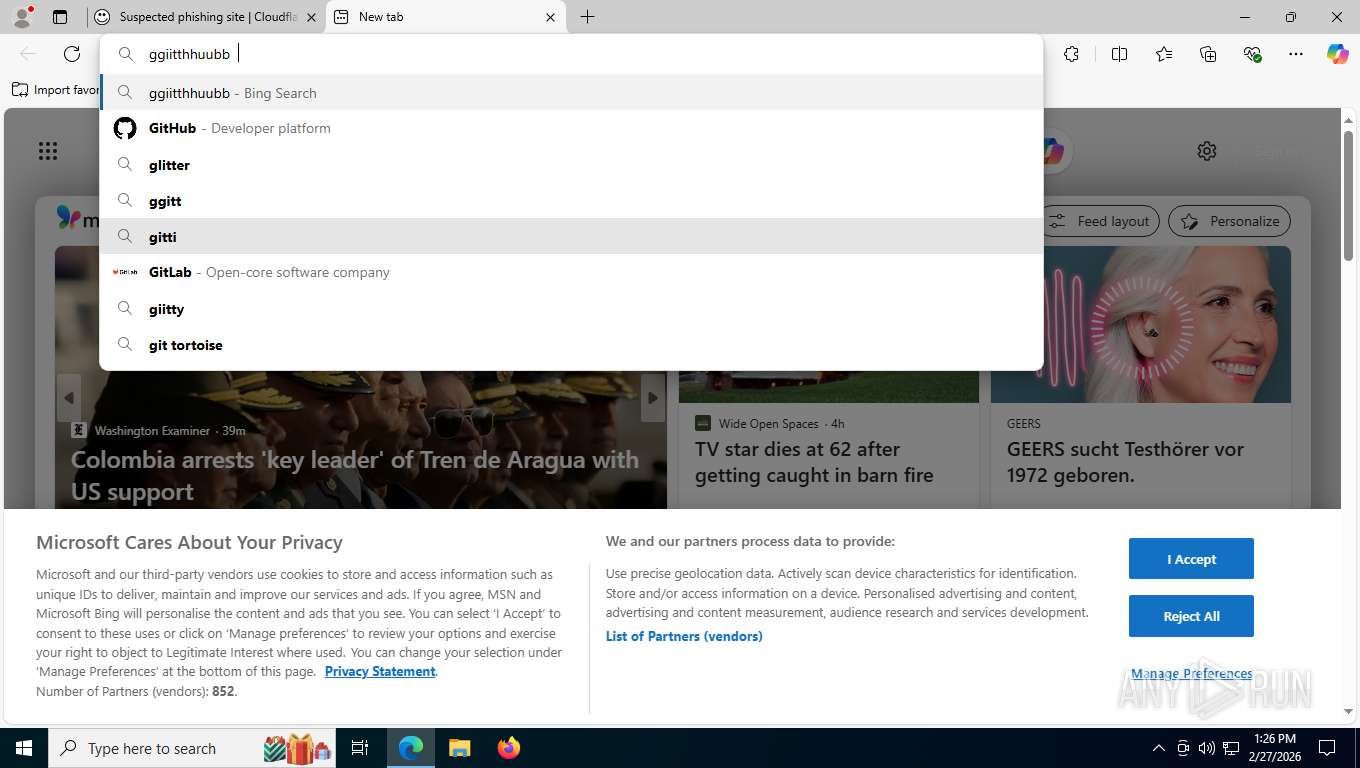The image size is (1360, 768).
Task: Click the Personalize button
Action: coord(1229,221)
